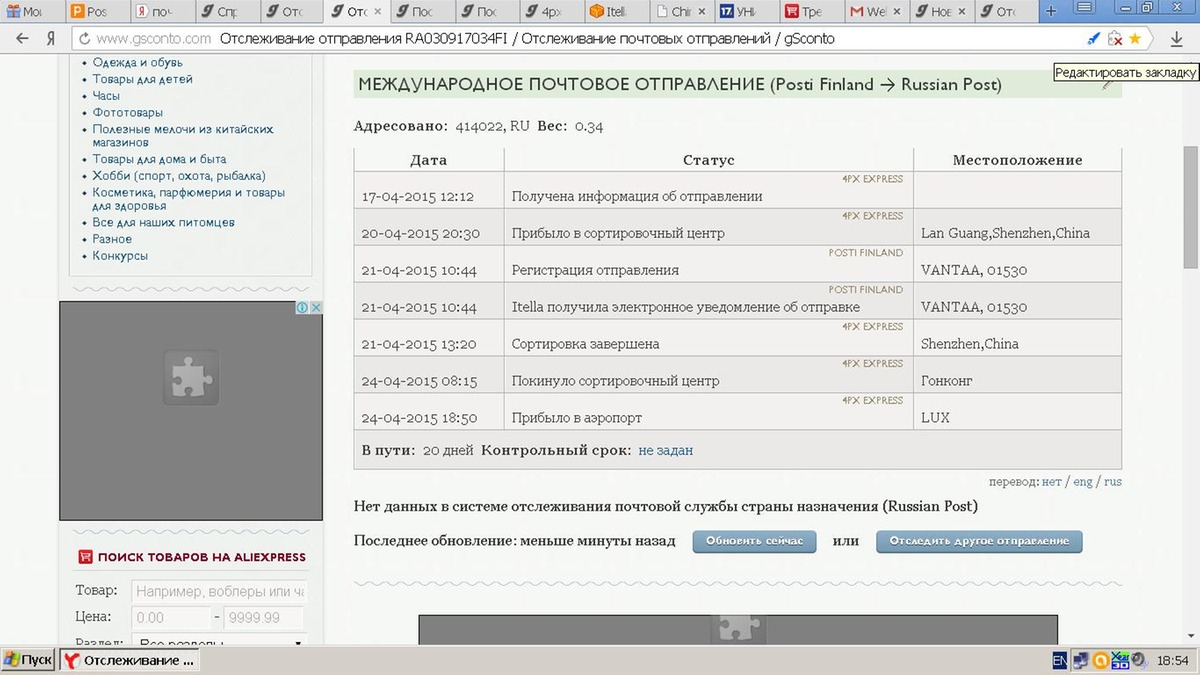Click 'Обновить сейчас' button
This screenshot has width=1200, height=675.
pos(754,541)
